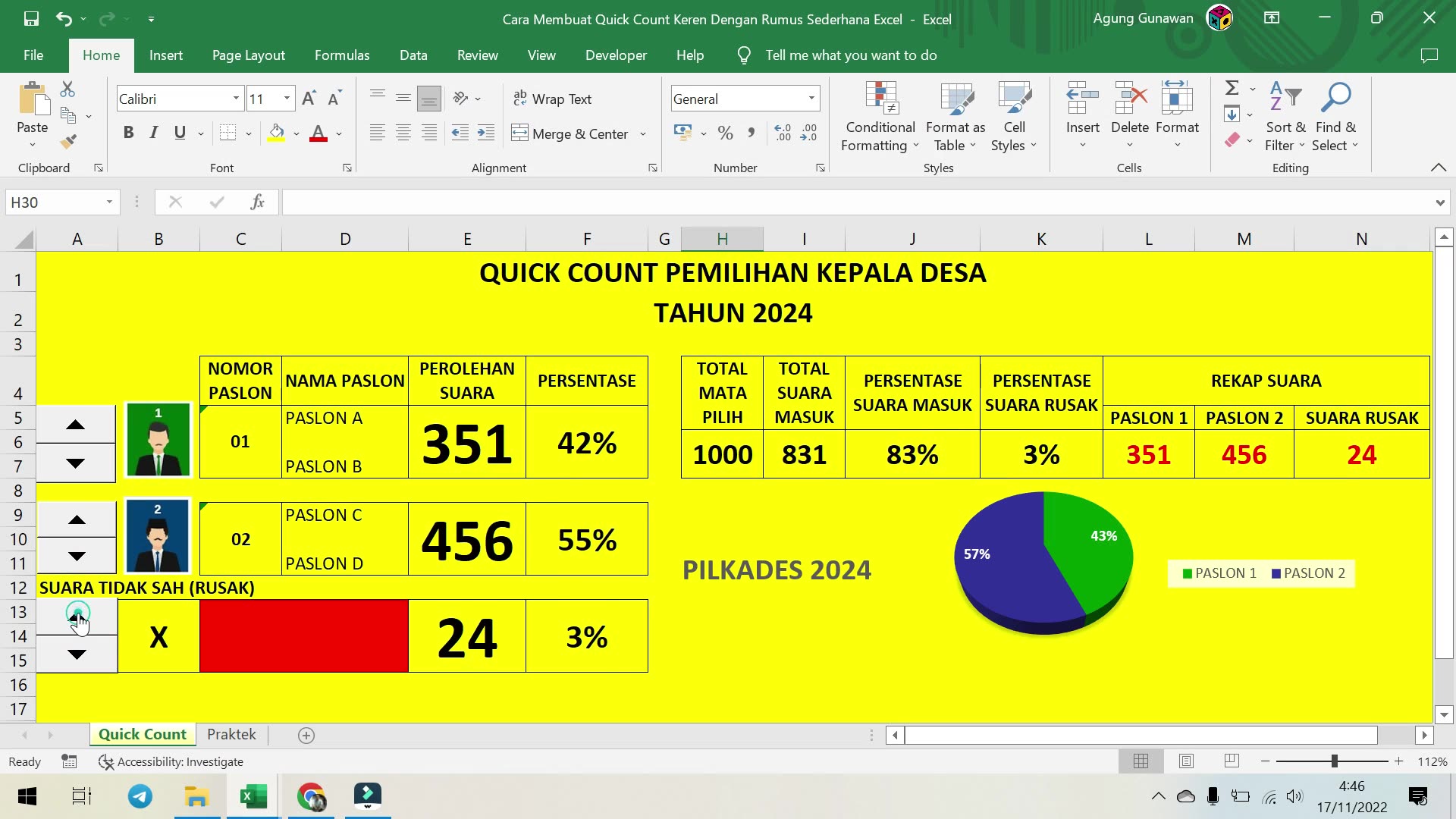Click the Bold formatting icon
The width and height of the screenshot is (1456, 819).
click(x=128, y=133)
